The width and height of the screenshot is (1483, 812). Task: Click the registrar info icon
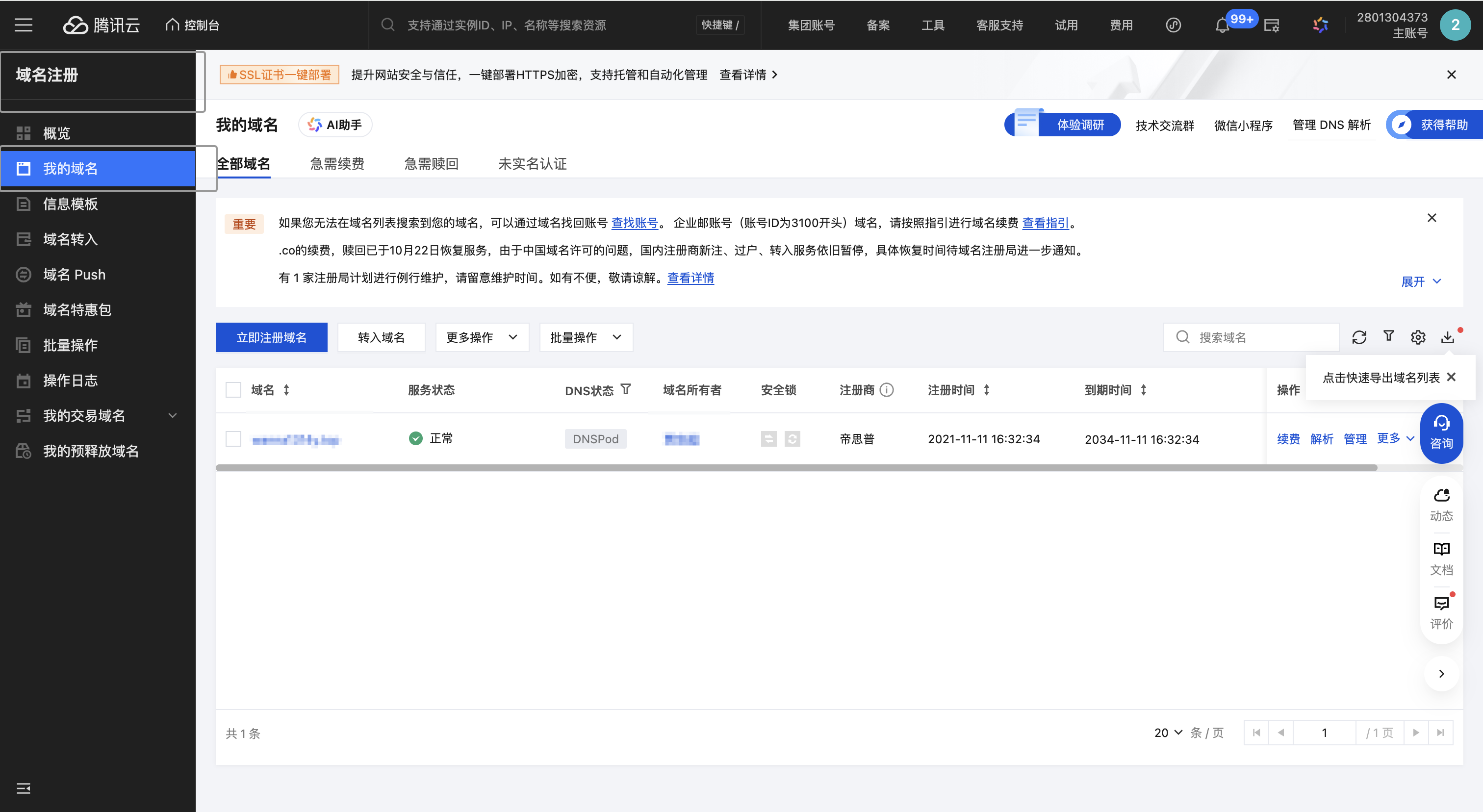pyautogui.click(x=887, y=390)
